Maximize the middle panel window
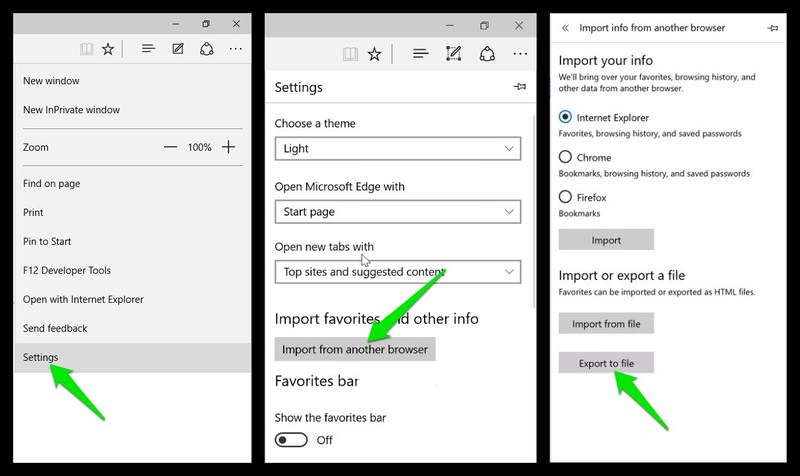This screenshot has height=476, width=800. point(484,26)
